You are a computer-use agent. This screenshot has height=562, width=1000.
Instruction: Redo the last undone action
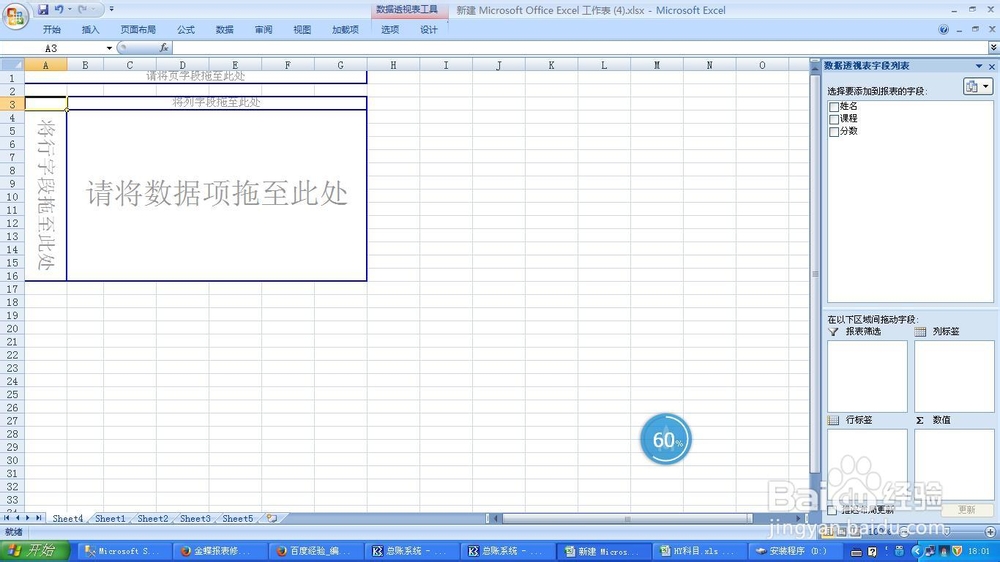click(83, 10)
